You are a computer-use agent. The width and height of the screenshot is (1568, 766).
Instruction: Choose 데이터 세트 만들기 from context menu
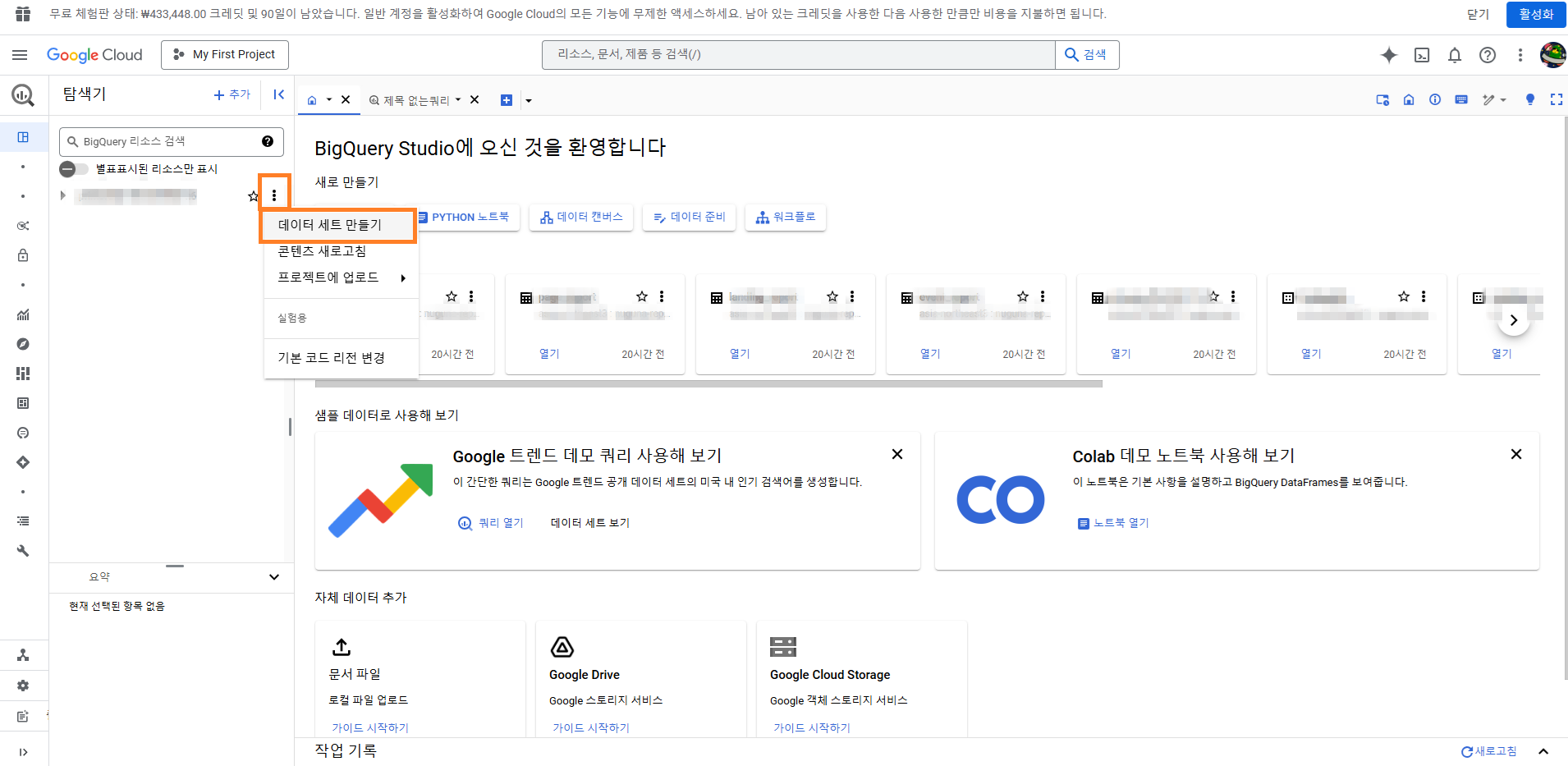(x=337, y=225)
